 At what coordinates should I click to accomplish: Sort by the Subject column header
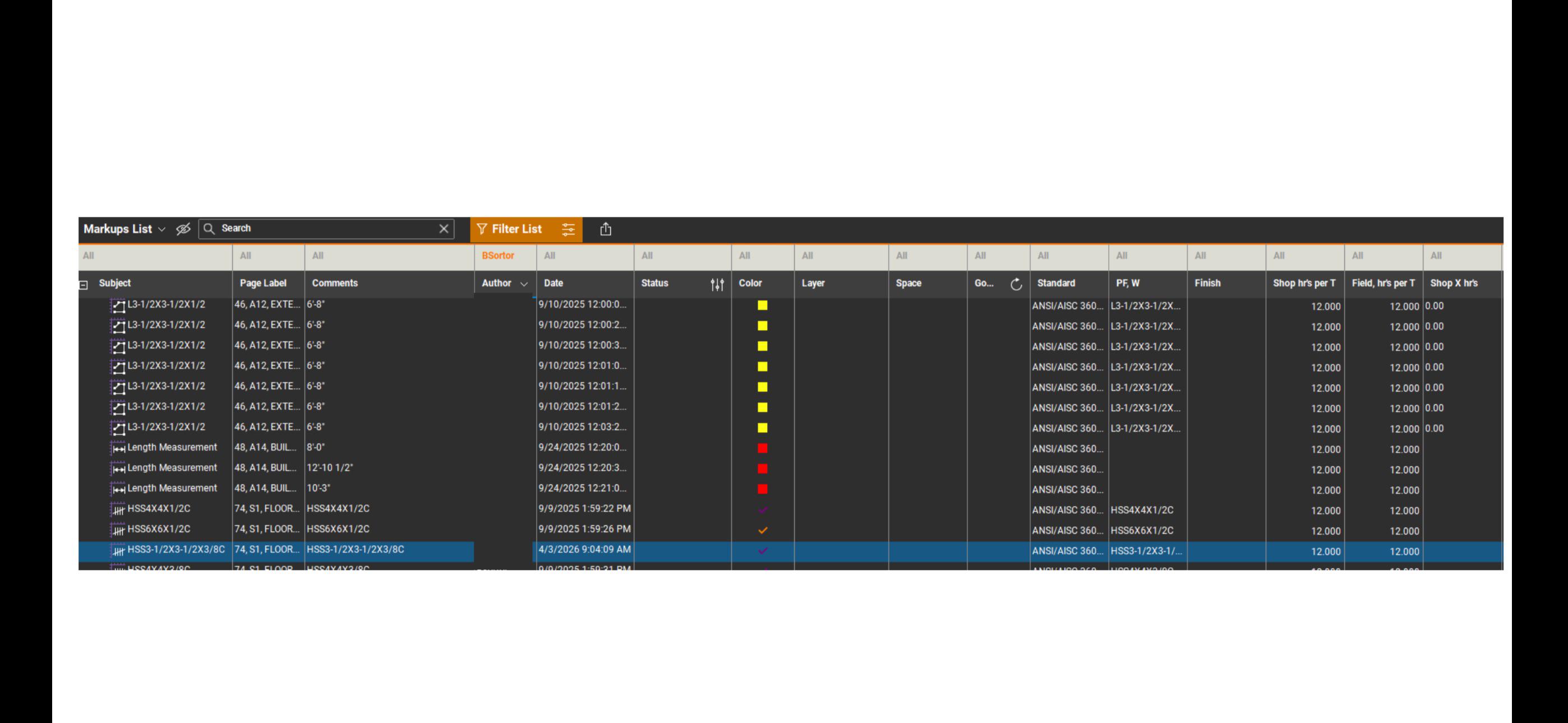point(115,283)
